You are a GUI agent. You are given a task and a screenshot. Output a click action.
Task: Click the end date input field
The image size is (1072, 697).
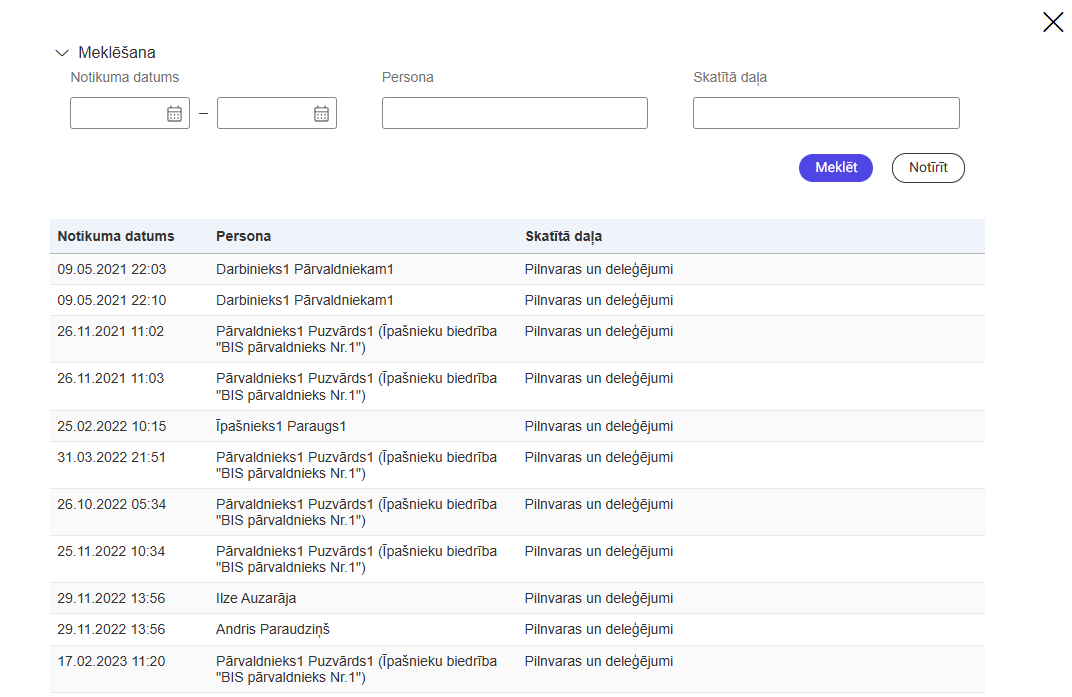click(x=264, y=114)
